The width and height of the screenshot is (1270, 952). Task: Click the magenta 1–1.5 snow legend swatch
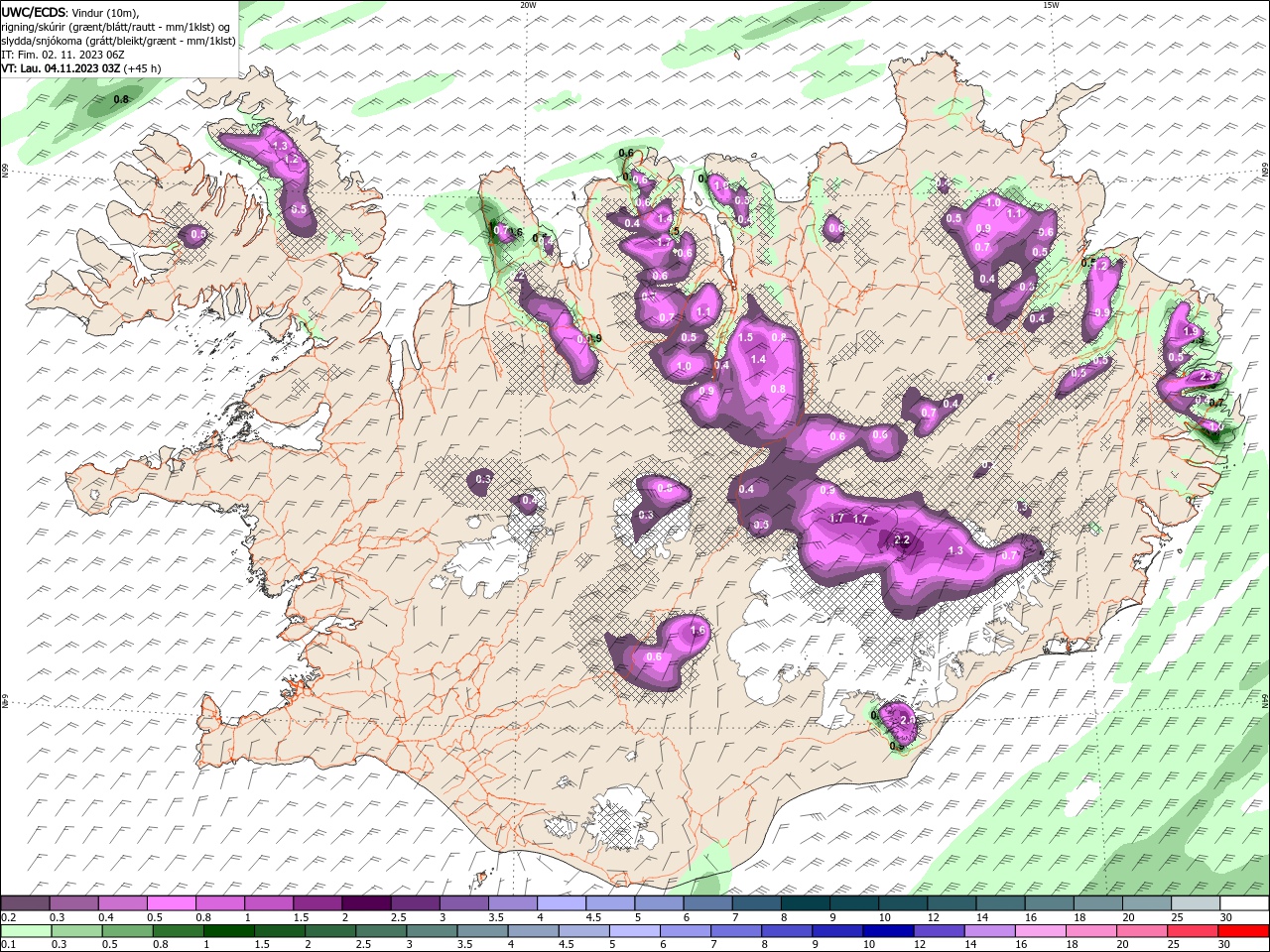pyautogui.click(x=269, y=903)
